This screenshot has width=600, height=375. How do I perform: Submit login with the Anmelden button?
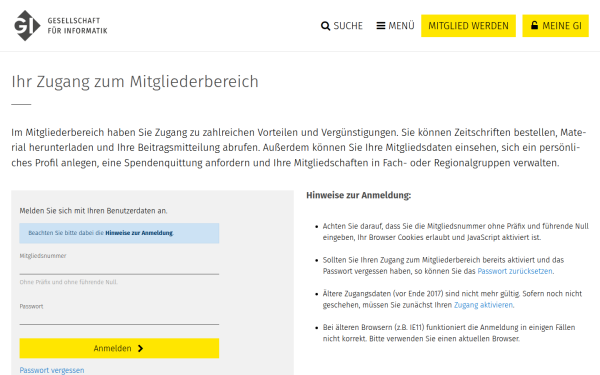point(119,348)
